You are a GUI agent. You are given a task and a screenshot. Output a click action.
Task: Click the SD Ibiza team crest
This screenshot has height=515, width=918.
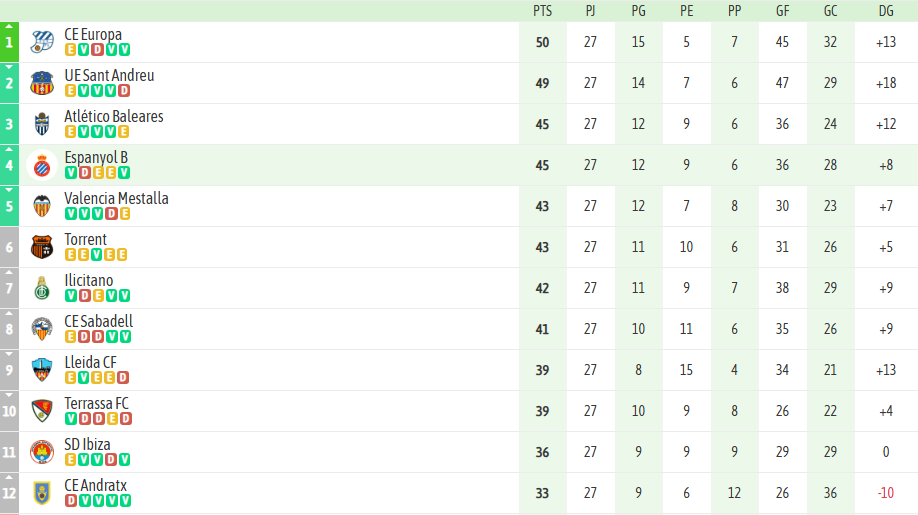(x=41, y=452)
